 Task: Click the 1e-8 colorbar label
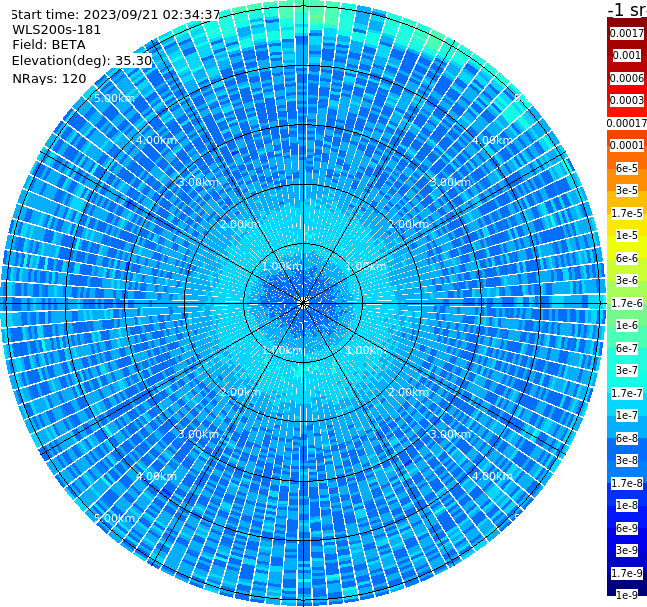coord(627,505)
